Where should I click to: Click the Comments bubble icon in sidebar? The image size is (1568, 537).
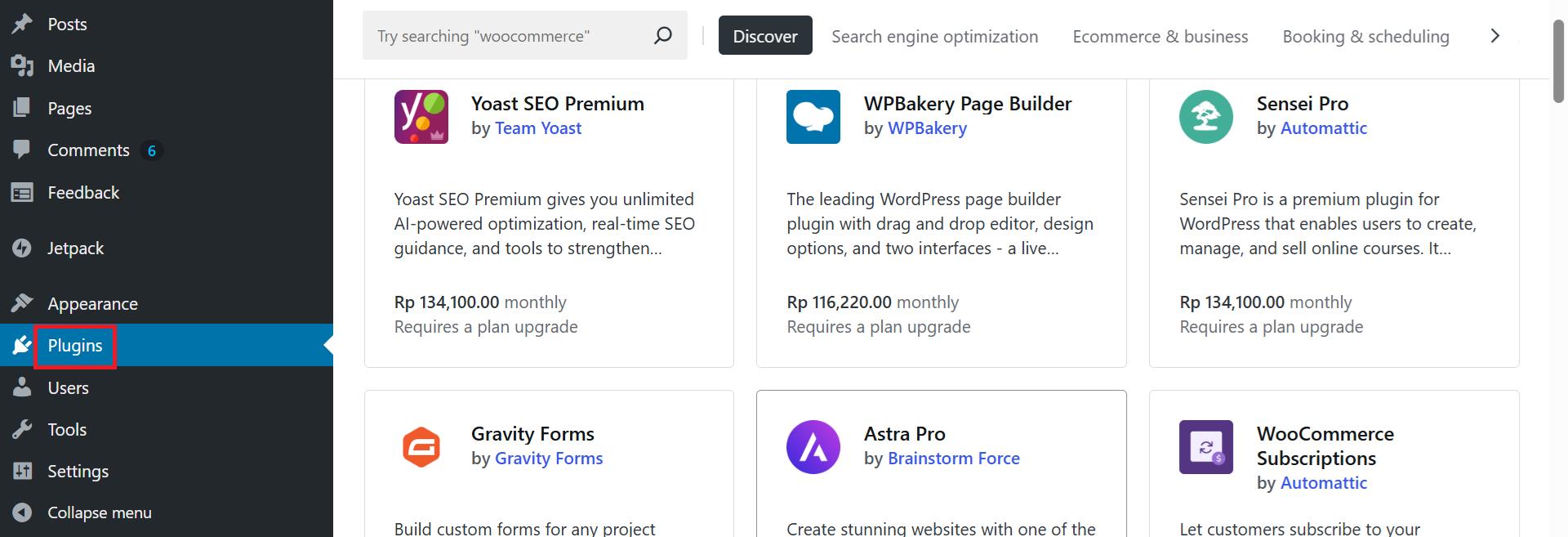coord(22,150)
